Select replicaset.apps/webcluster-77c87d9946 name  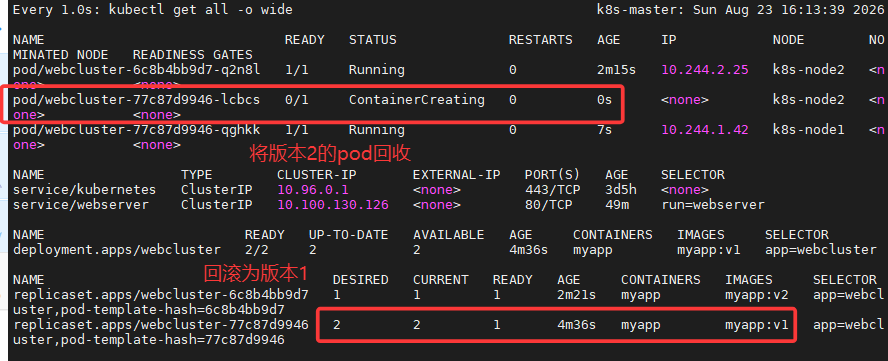click(161, 325)
